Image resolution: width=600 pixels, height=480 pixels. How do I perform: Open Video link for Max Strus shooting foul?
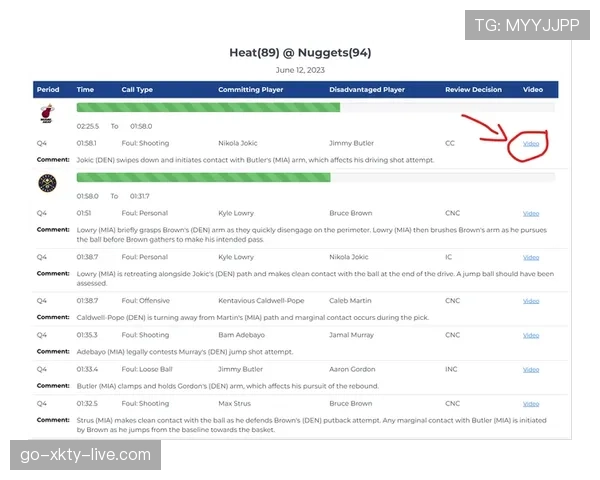tap(531, 404)
